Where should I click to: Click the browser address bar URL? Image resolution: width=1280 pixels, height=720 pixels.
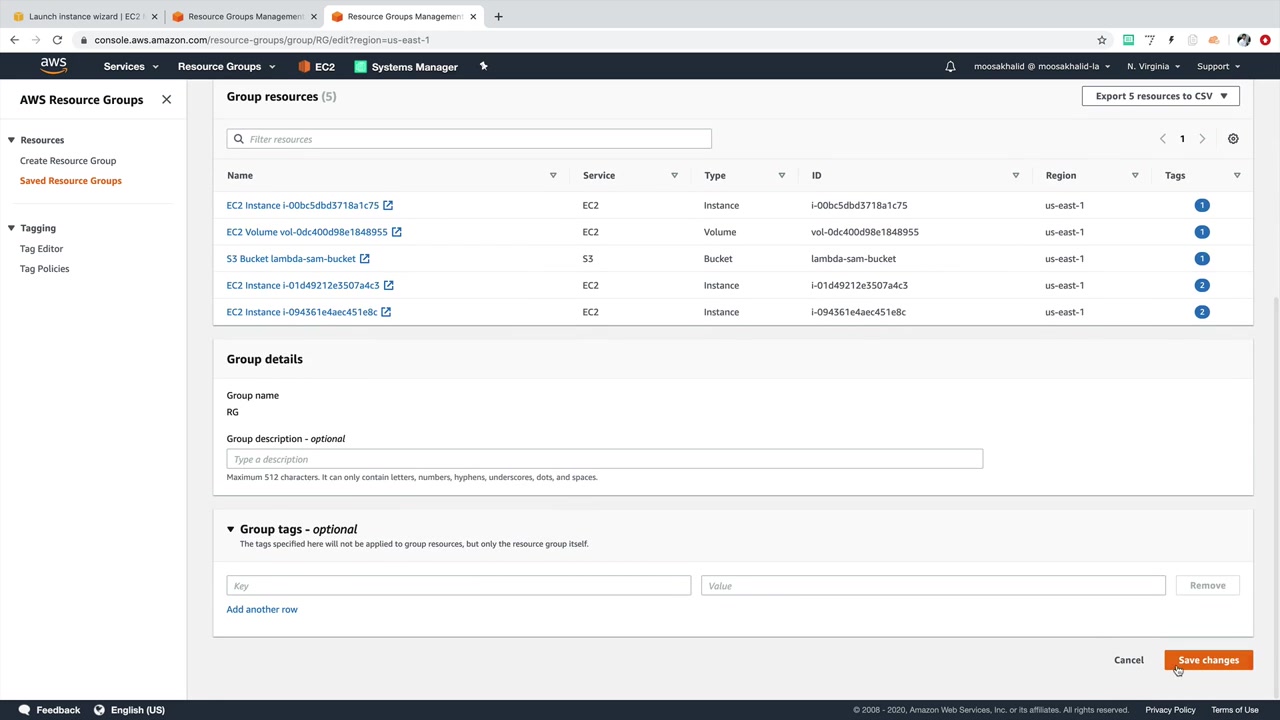point(262,40)
